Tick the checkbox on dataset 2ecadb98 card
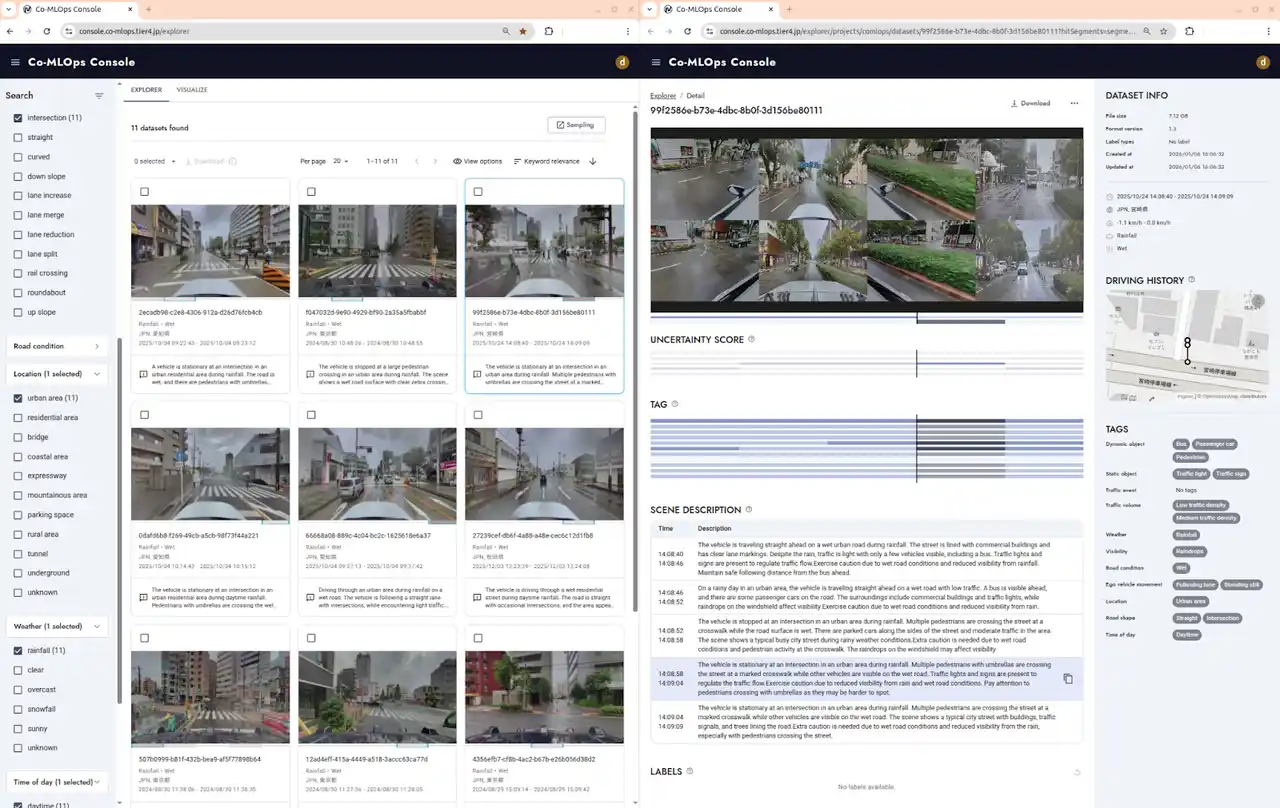The width and height of the screenshot is (1280, 808). 145,192
